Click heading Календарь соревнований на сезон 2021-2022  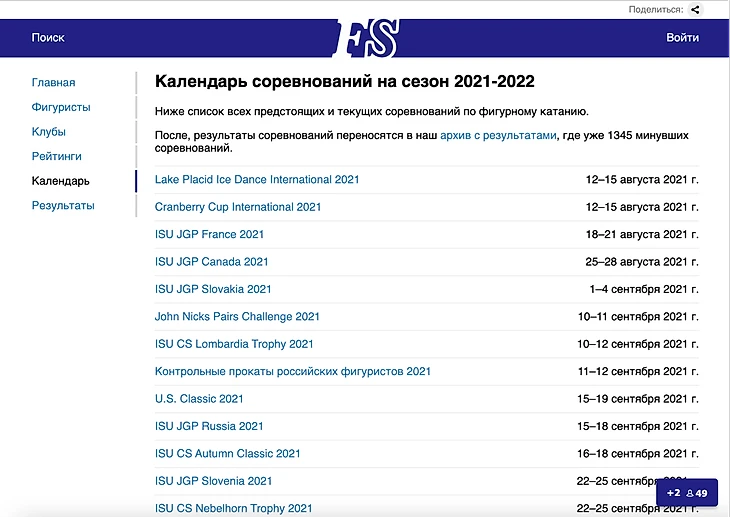[x=345, y=82]
